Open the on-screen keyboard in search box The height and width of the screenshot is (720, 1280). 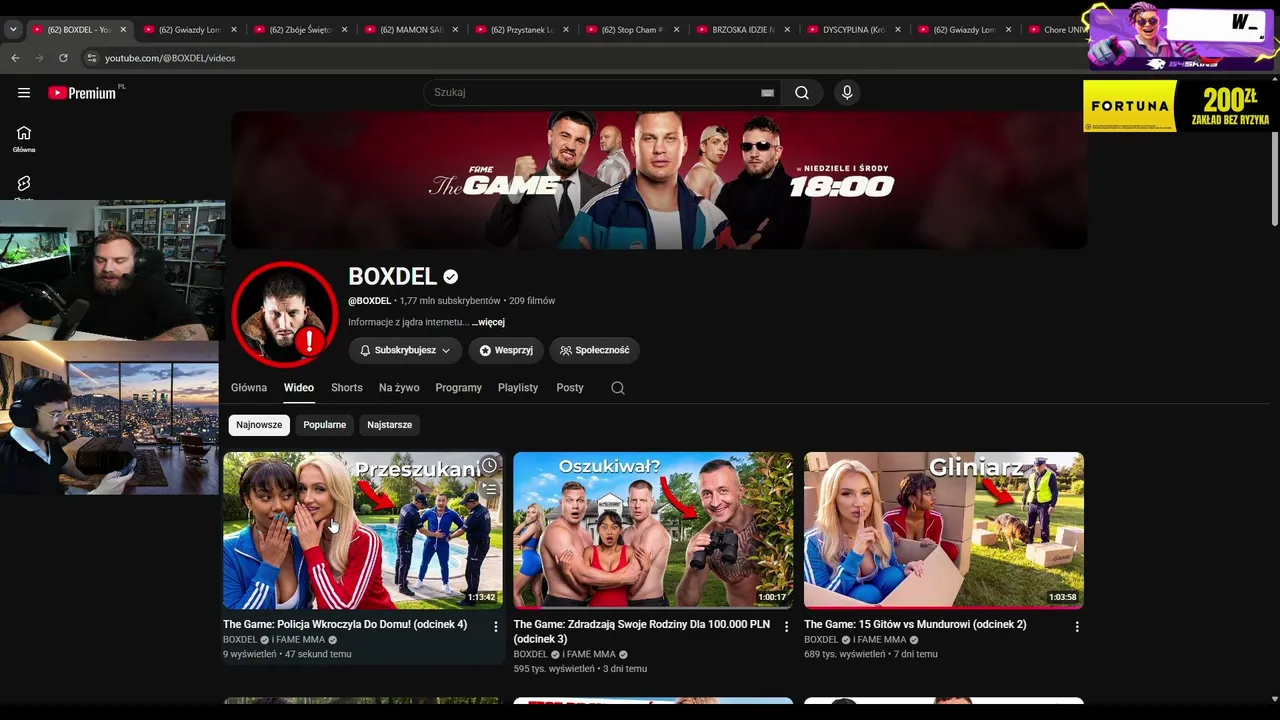point(767,93)
